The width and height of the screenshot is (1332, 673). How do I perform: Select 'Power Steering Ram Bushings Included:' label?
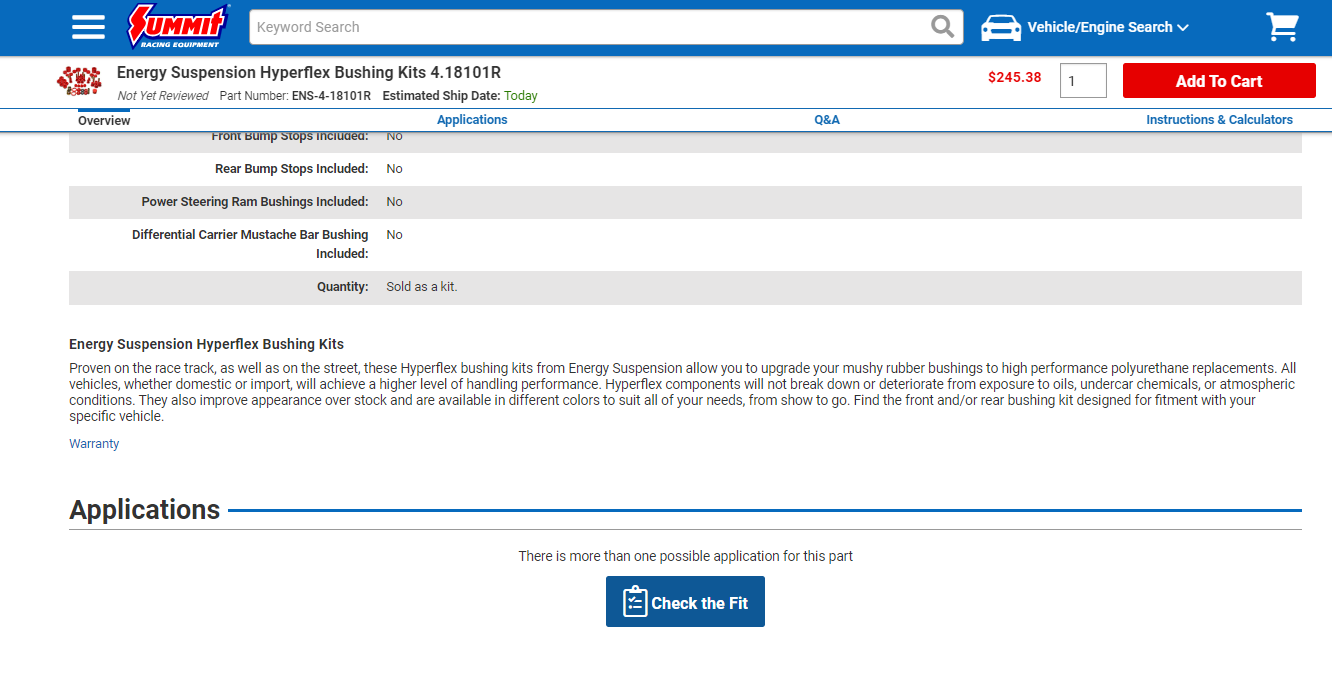(x=255, y=202)
